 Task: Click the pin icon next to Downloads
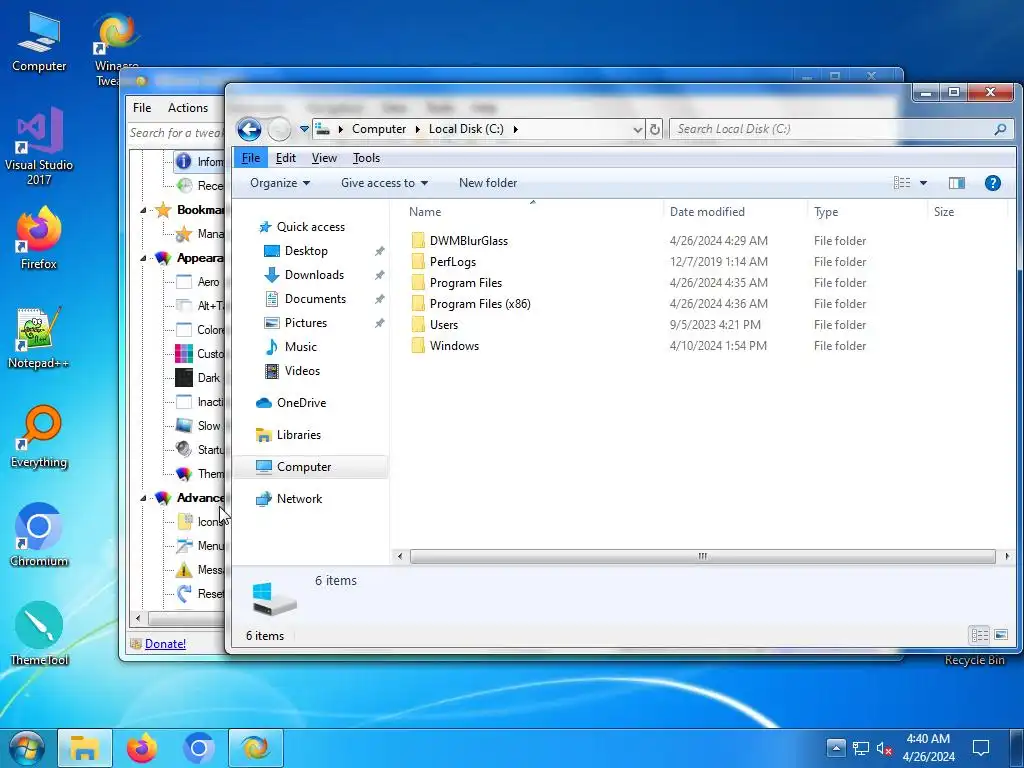[379, 276]
